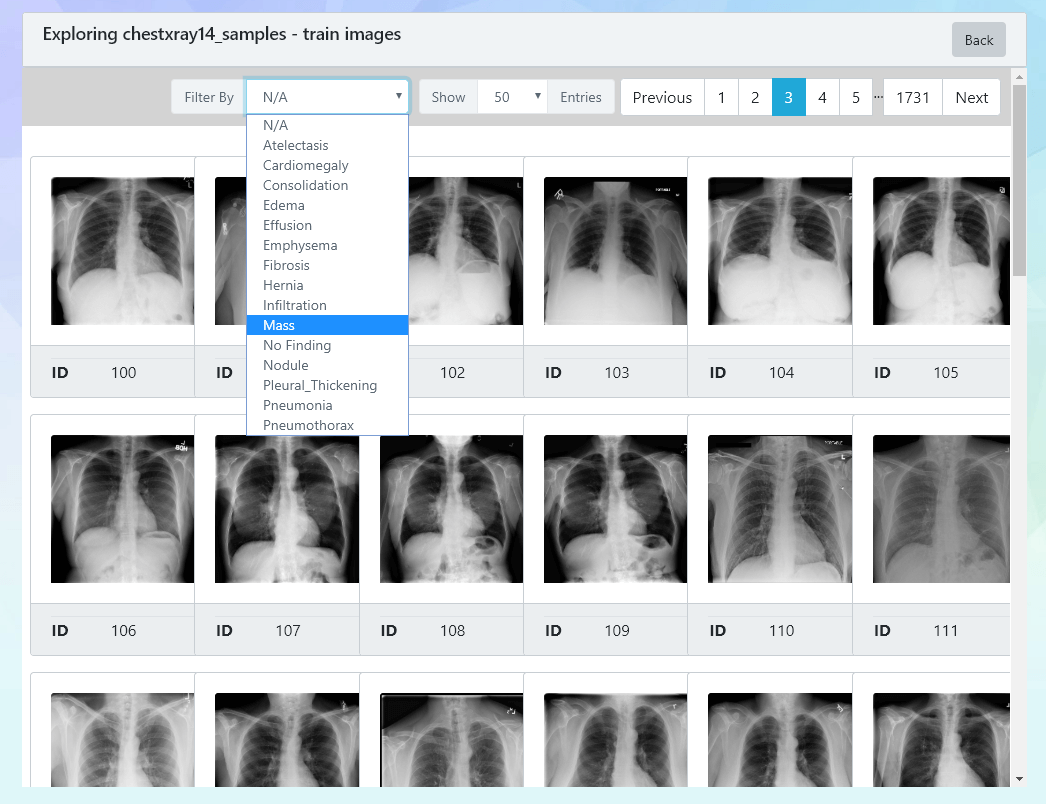Click the ID value 108

point(452,631)
